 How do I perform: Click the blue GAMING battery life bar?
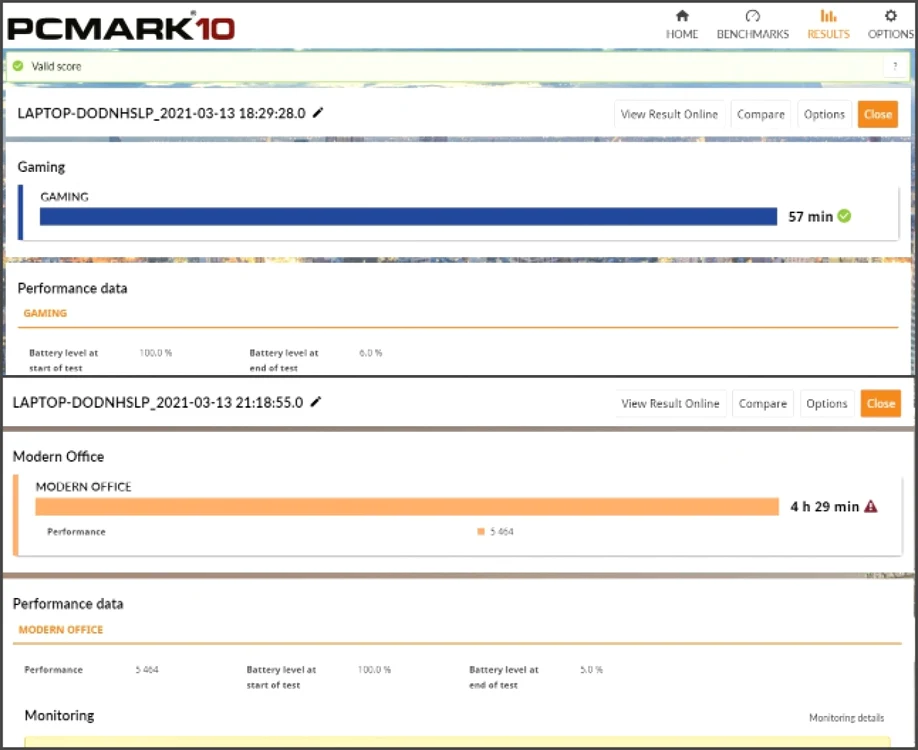(408, 217)
